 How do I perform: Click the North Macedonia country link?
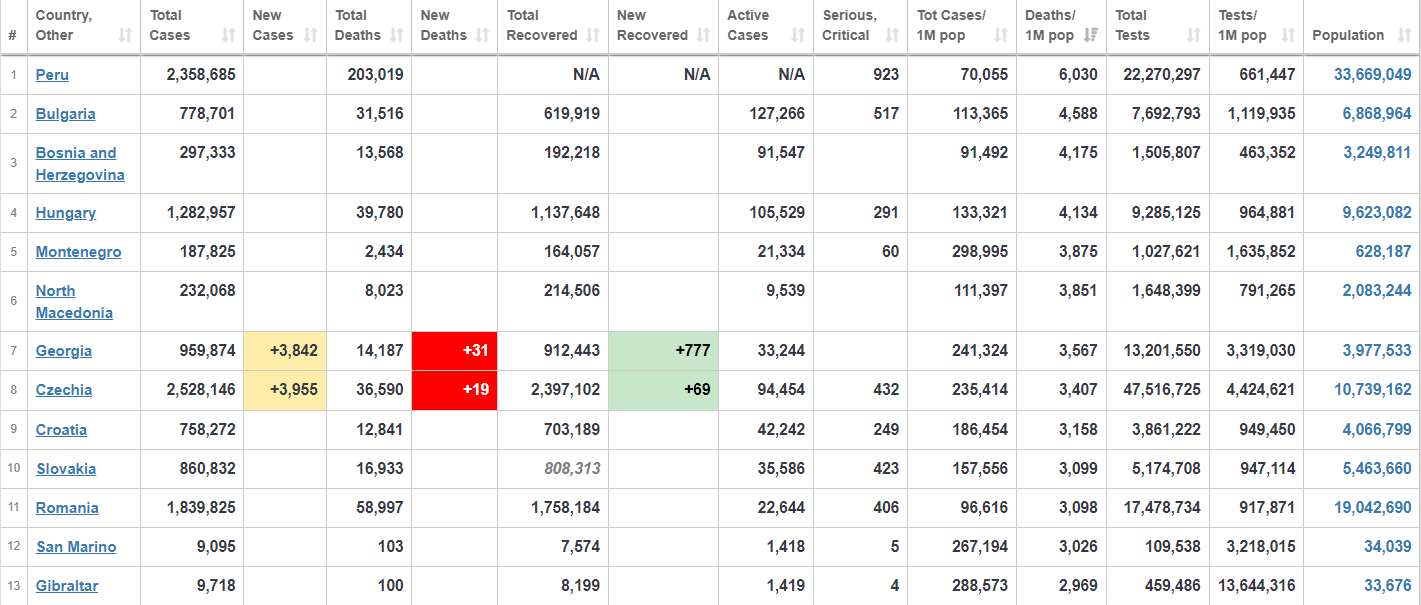point(56,291)
